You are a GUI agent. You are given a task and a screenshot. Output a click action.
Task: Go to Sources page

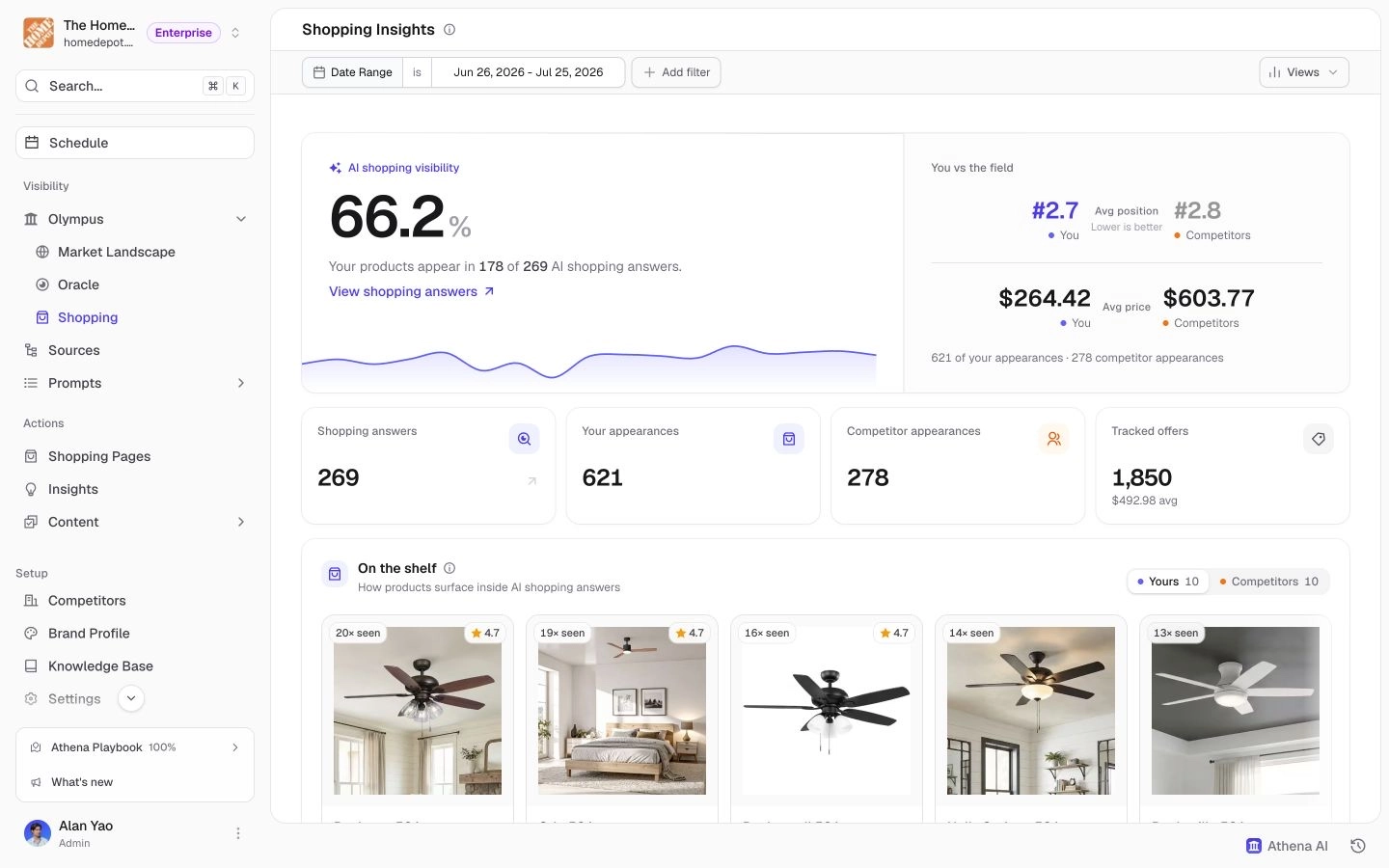tap(74, 350)
